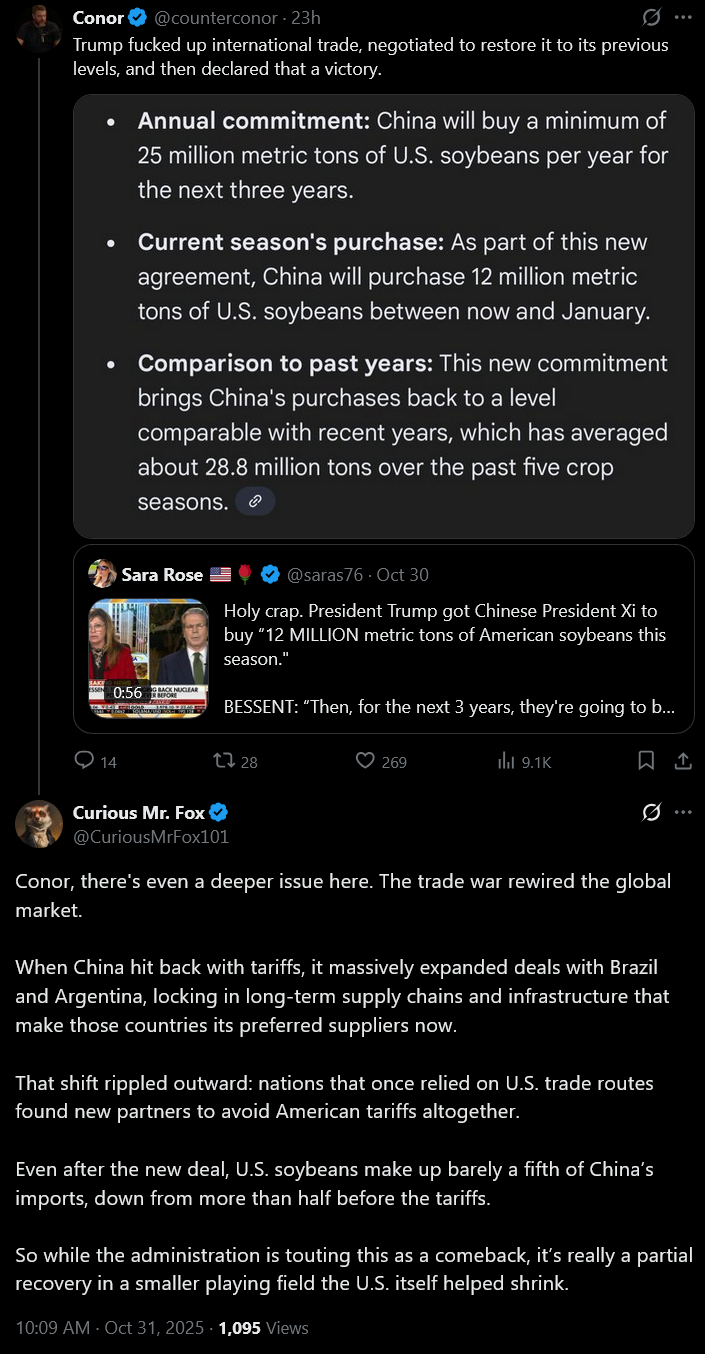This screenshot has height=1354, width=705.
Task: Bookmark Conor's post
Action: pyautogui.click(x=646, y=761)
